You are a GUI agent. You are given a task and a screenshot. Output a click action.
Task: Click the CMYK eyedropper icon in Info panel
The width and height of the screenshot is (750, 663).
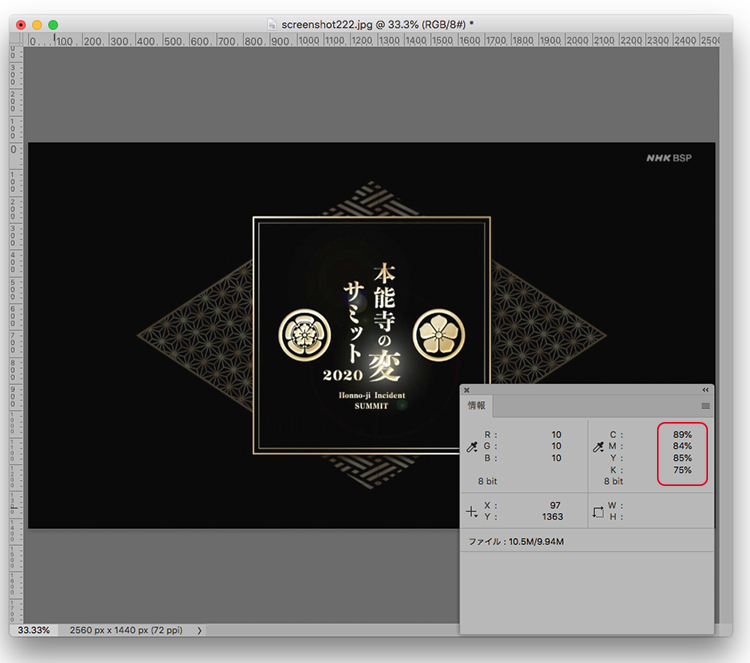(x=598, y=447)
